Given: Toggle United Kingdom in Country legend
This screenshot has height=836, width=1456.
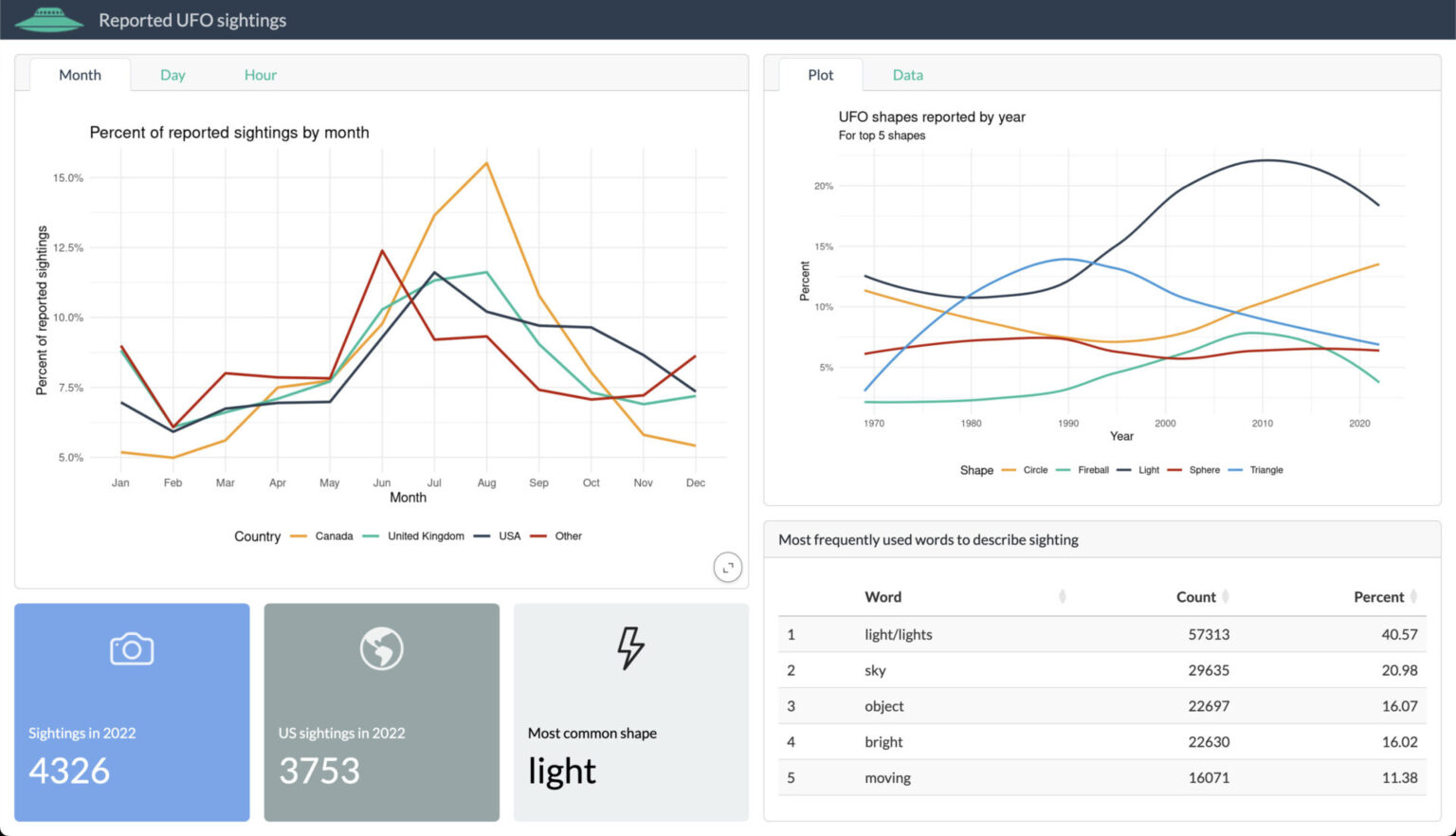Looking at the screenshot, I should (x=424, y=536).
